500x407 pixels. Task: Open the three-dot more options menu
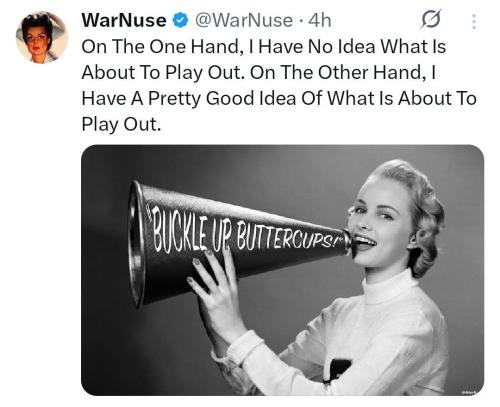(x=474, y=21)
